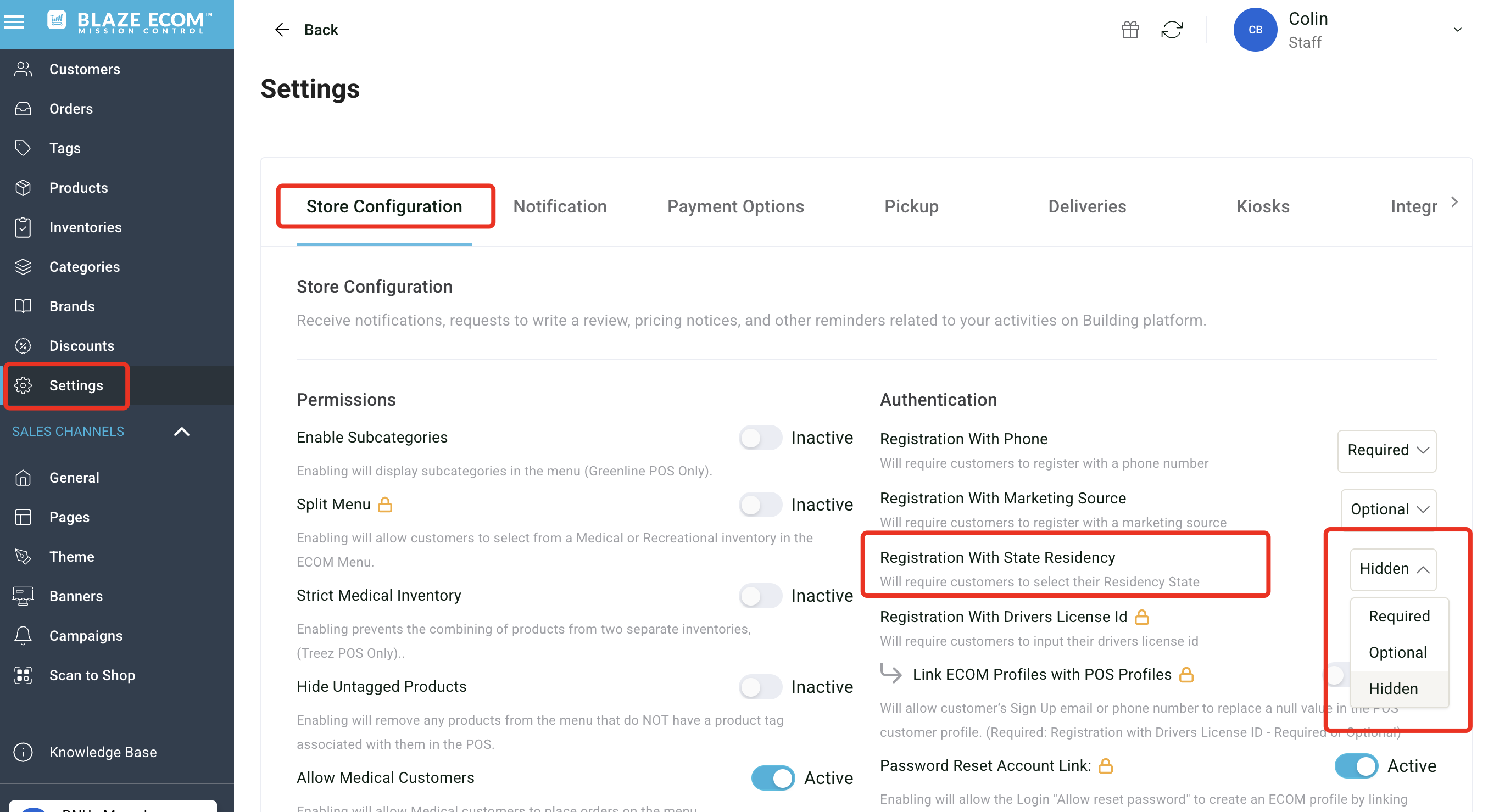The width and height of the screenshot is (1488, 812).
Task: Switch to the Deliveries tab
Action: (x=1086, y=206)
